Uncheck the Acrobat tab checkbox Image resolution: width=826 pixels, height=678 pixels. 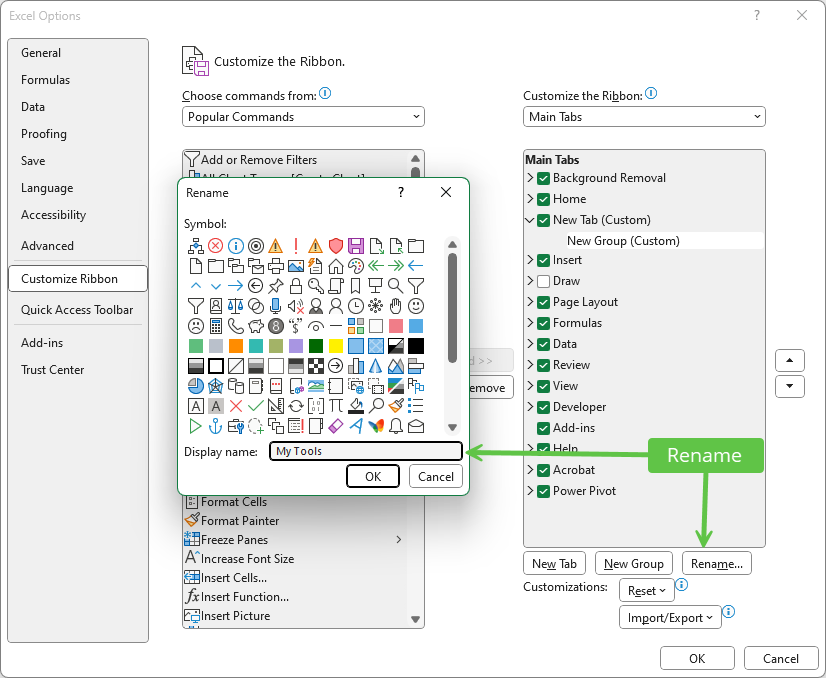point(544,470)
